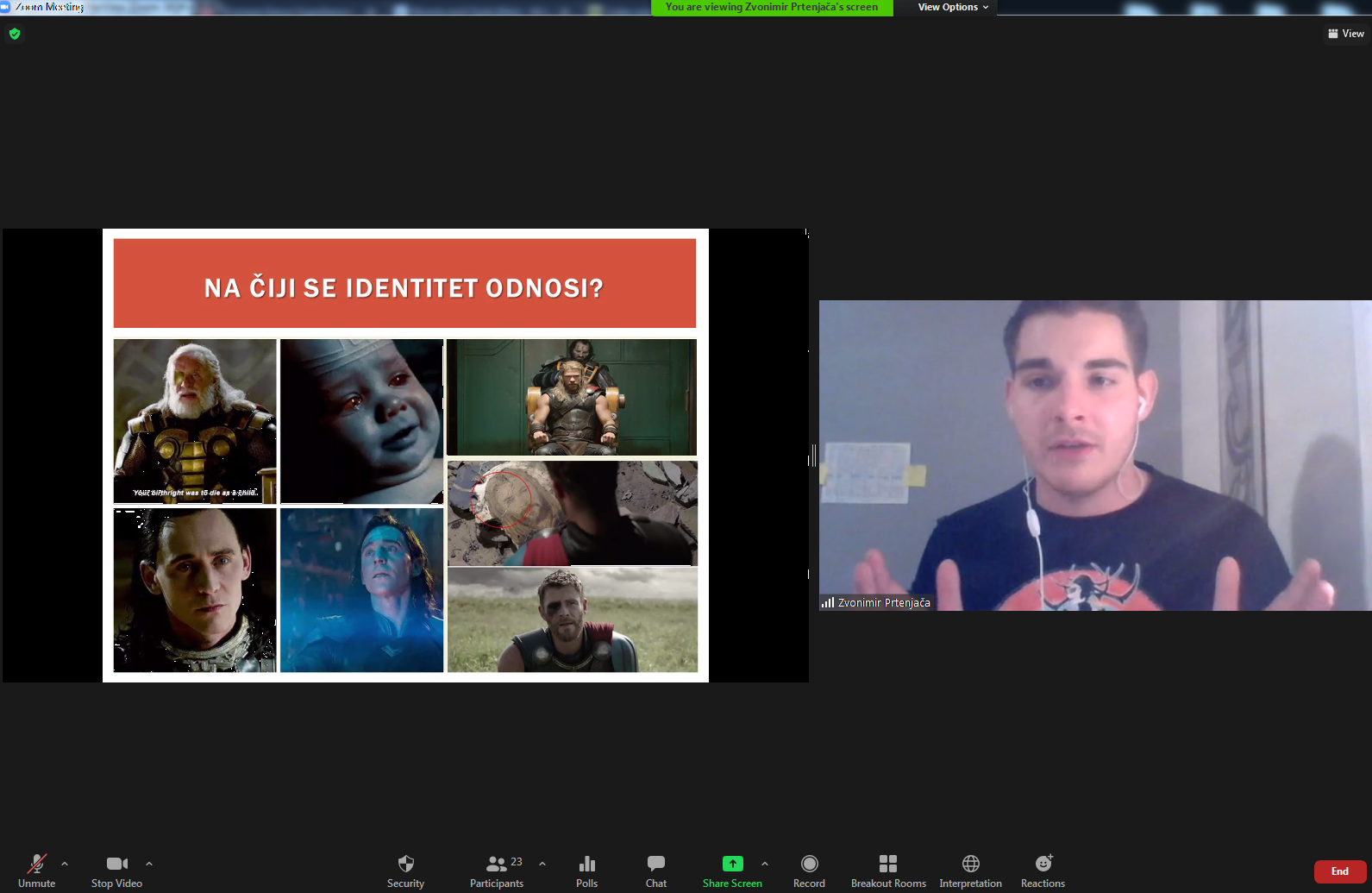The width and height of the screenshot is (1372, 893).
Task: Open the Security shield menu
Action: click(x=405, y=871)
